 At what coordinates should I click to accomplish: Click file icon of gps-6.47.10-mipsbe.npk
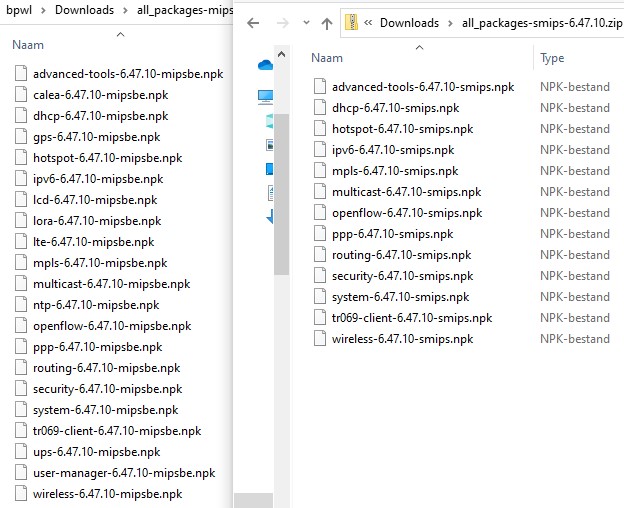(x=21, y=136)
